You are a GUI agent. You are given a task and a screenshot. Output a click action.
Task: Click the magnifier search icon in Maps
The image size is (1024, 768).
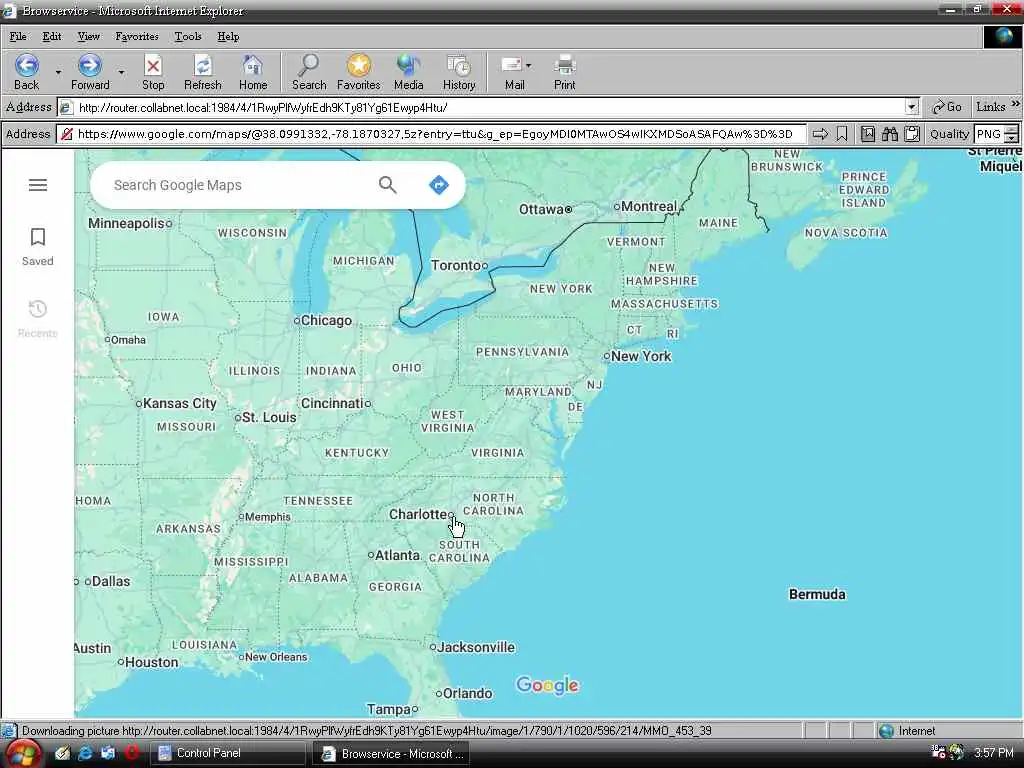click(388, 185)
